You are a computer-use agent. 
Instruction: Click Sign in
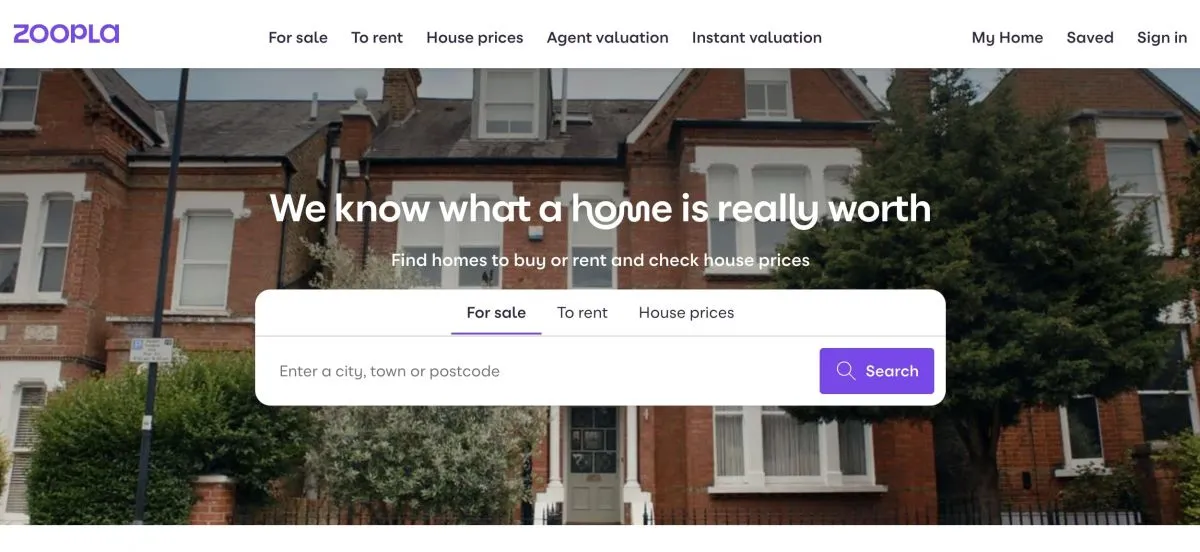[1162, 38]
